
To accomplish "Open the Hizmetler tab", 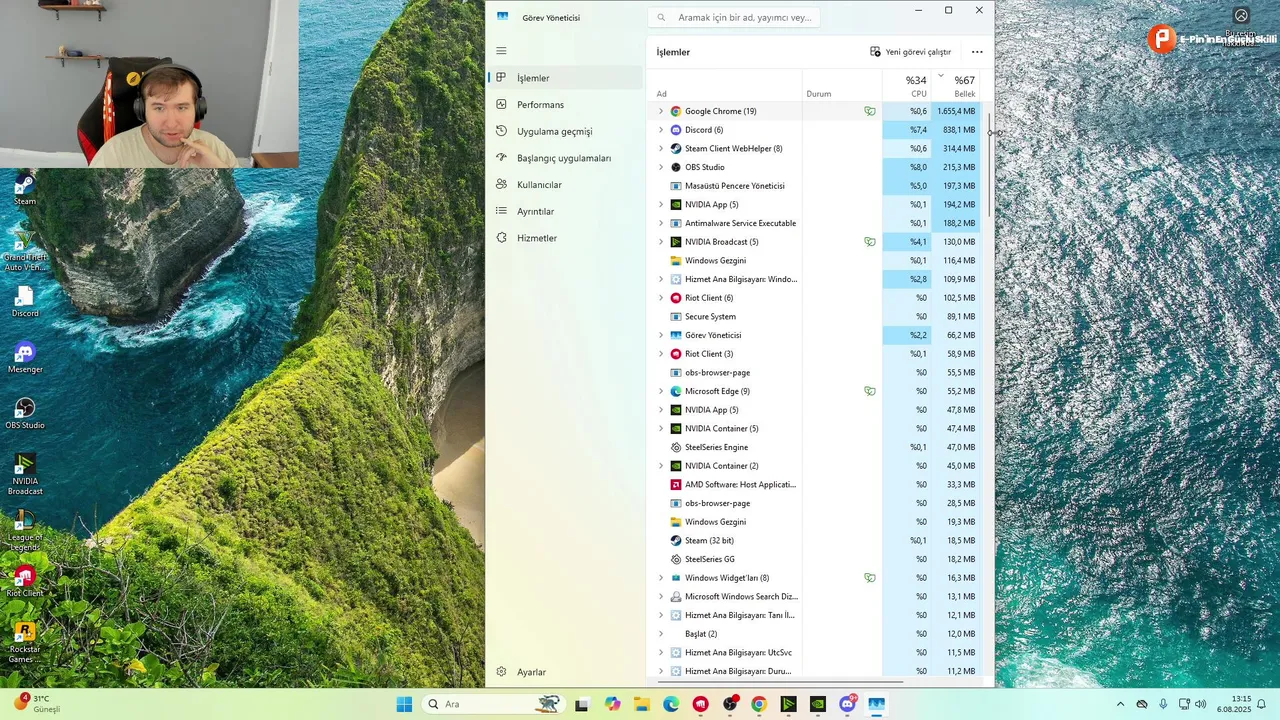I will pyautogui.click(x=565, y=238).
